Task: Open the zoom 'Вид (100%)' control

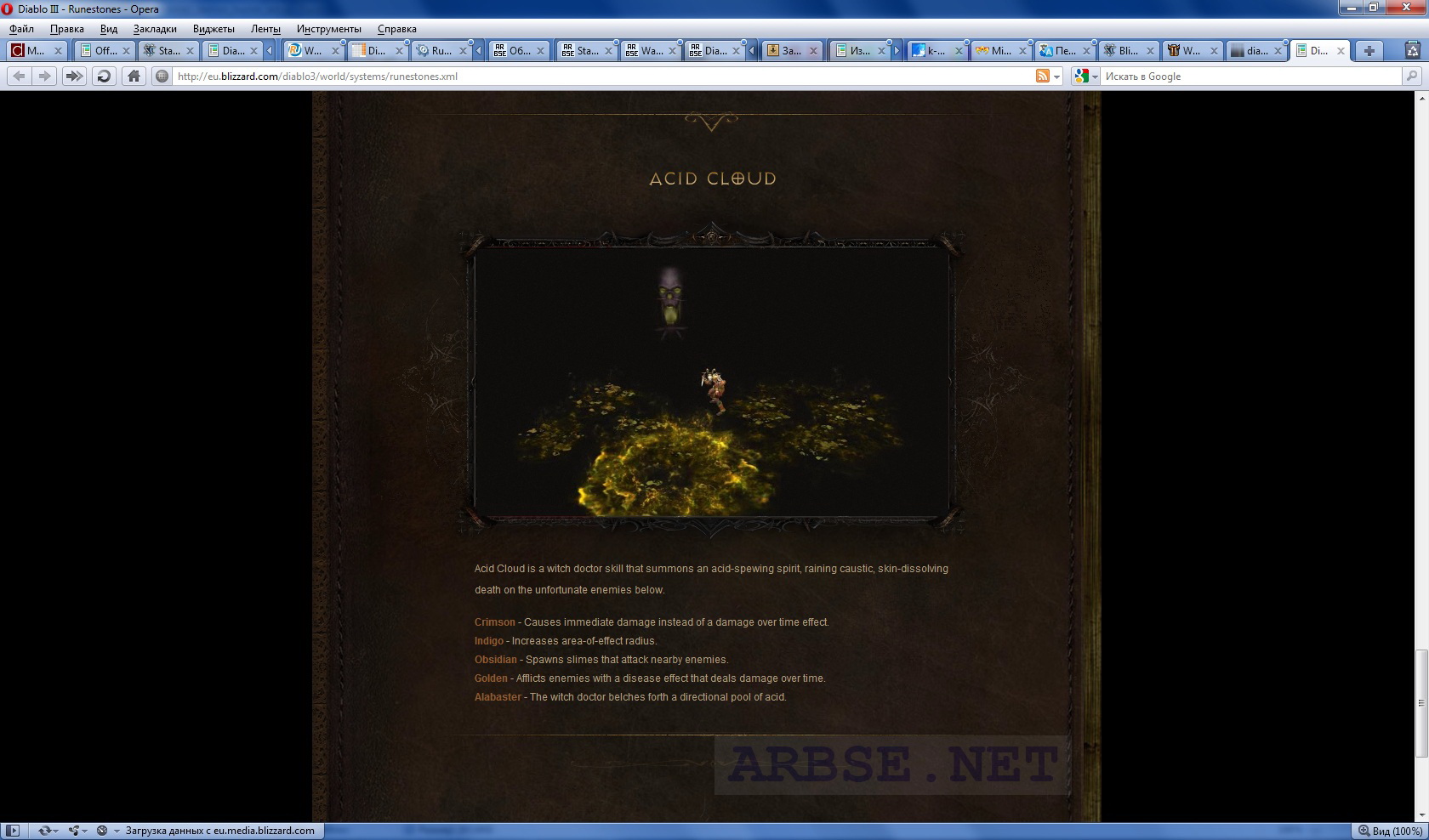Action: (1389, 831)
